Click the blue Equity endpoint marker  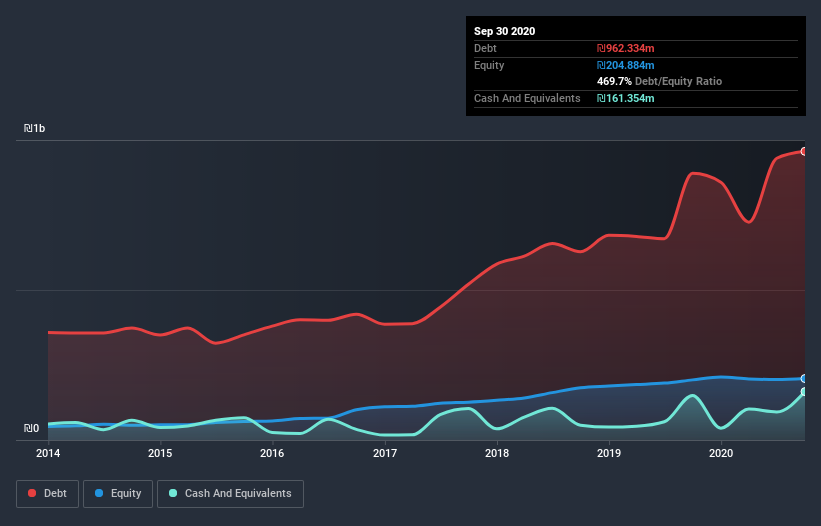click(x=804, y=378)
